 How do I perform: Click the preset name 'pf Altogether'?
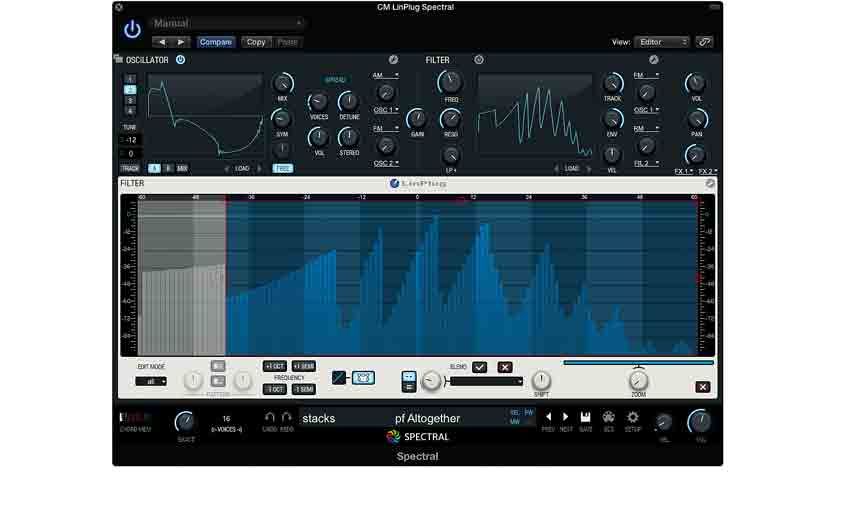(x=427, y=418)
